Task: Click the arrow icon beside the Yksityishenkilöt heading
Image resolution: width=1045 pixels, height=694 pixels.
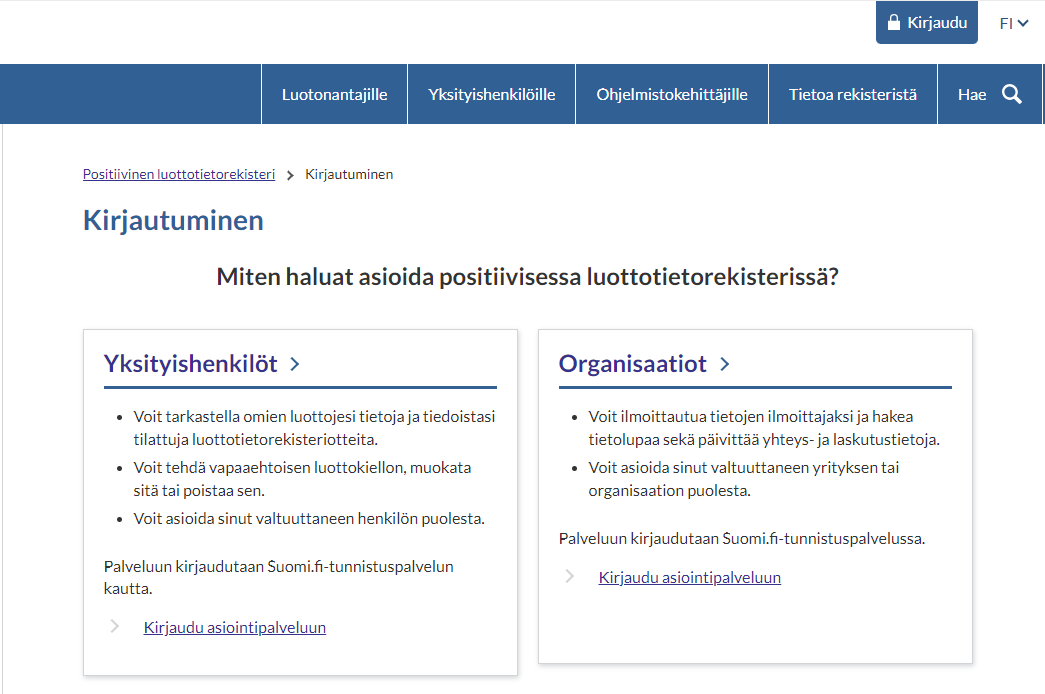Action: [x=295, y=364]
